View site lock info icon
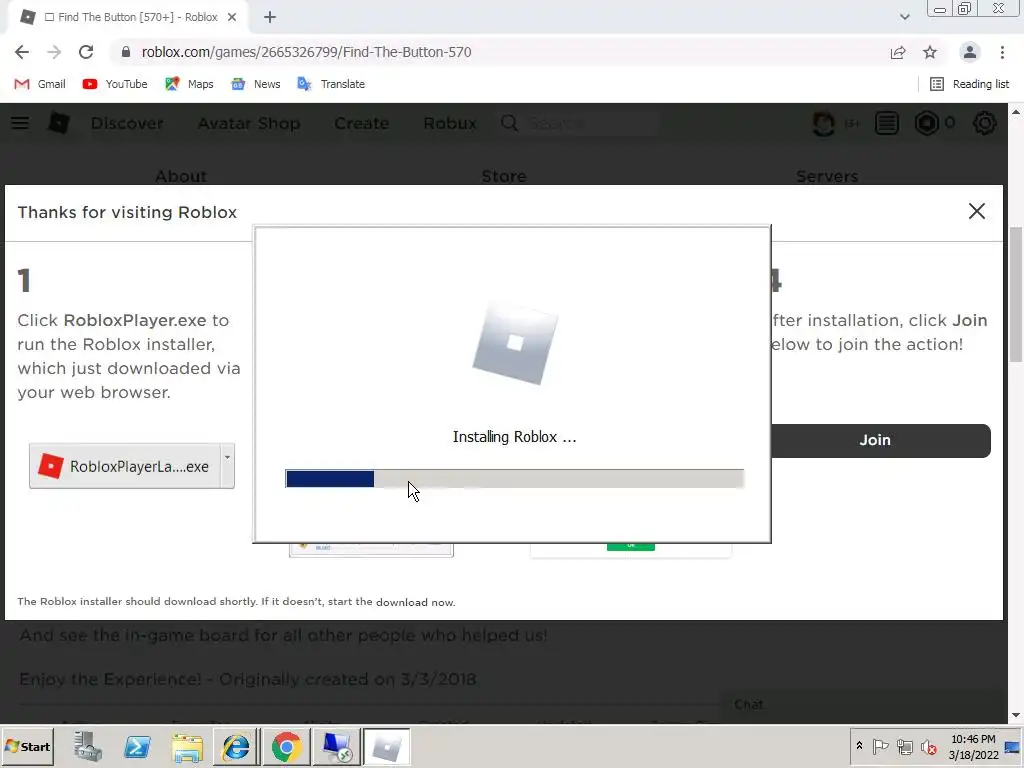Image resolution: width=1024 pixels, height=768 pixels. [x=126, y=52]
